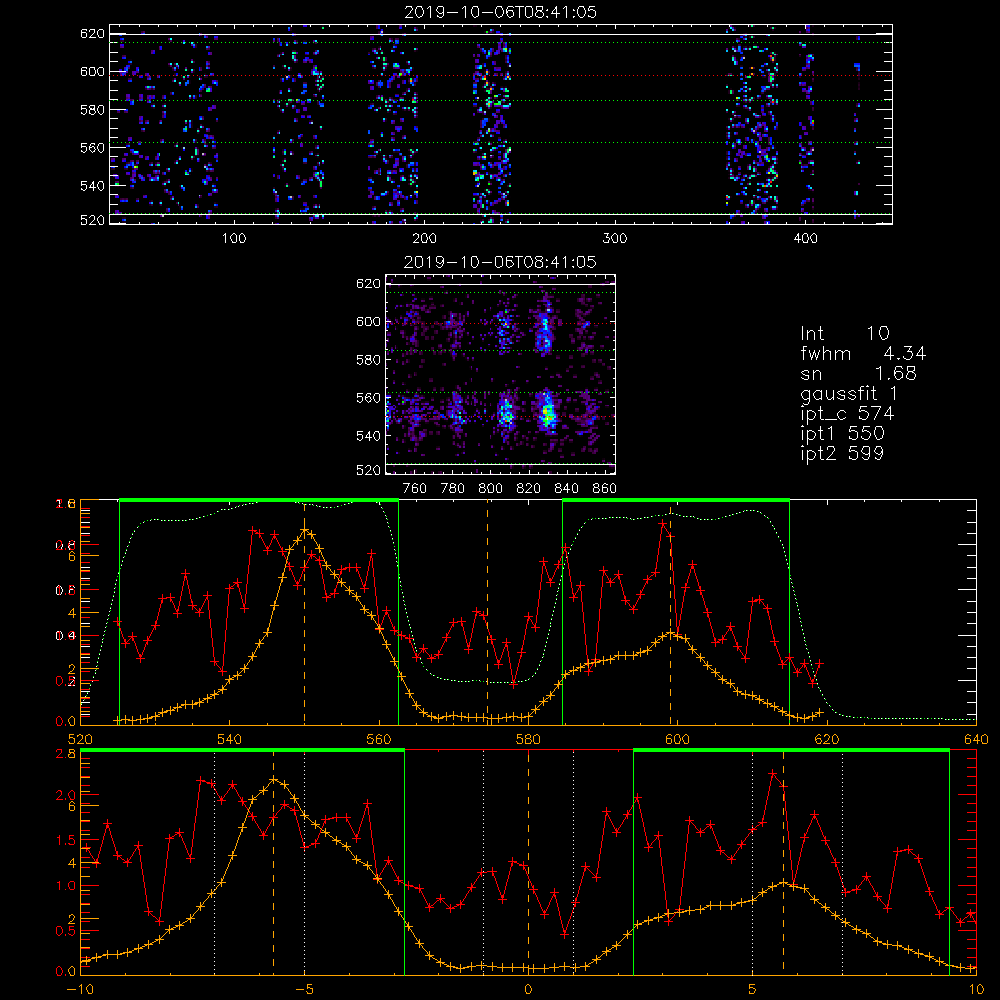
Task: Click x-axis label 640 of upper profile plot
Action: (976, 740)
